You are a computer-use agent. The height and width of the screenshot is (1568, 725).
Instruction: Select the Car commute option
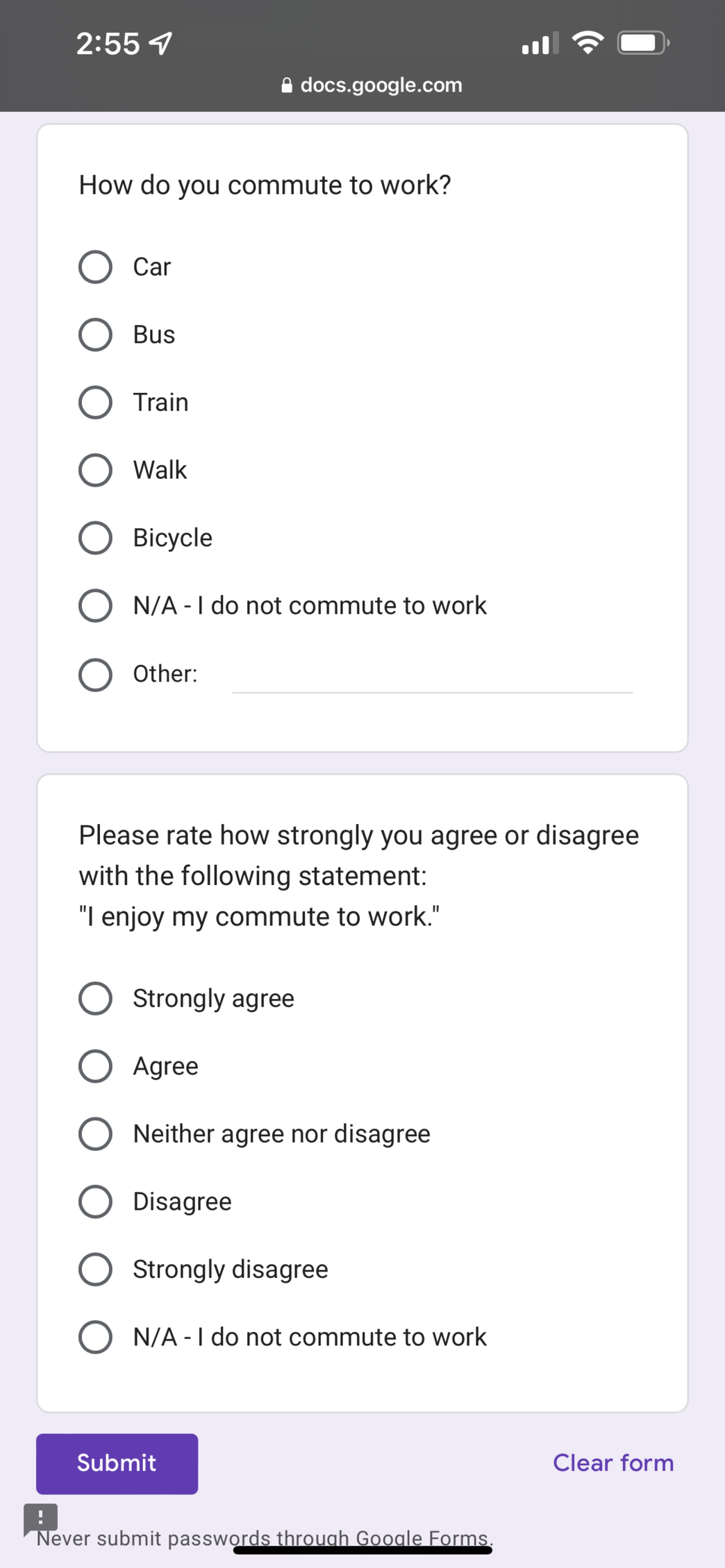click(x=95, y=266)
